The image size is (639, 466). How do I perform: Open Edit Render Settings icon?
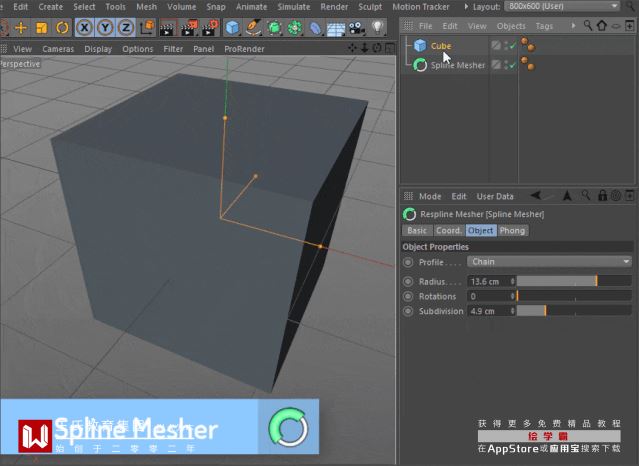pyautogui.click(x=209, y=28)
